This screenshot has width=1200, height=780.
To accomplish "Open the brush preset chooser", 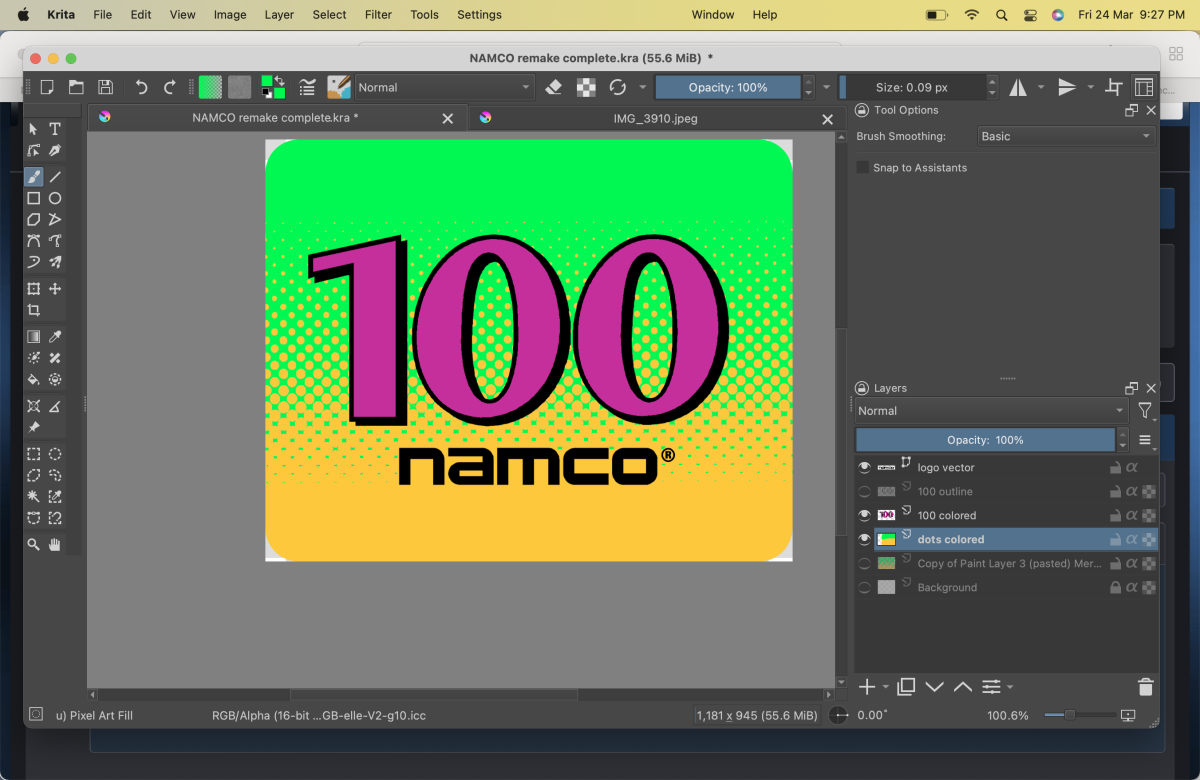I will click(339, 87).
